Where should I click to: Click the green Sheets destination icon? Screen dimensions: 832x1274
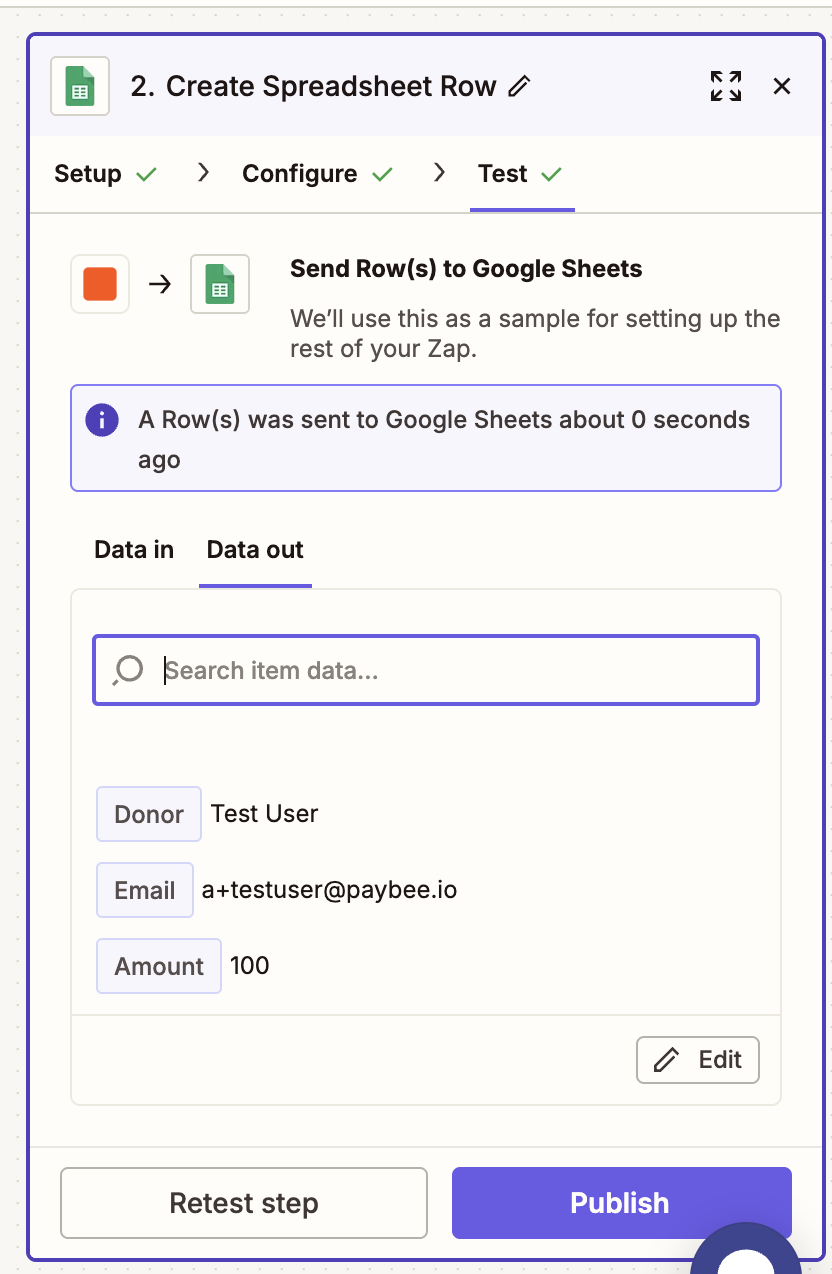pyautogui.click(x=220, y=284)
